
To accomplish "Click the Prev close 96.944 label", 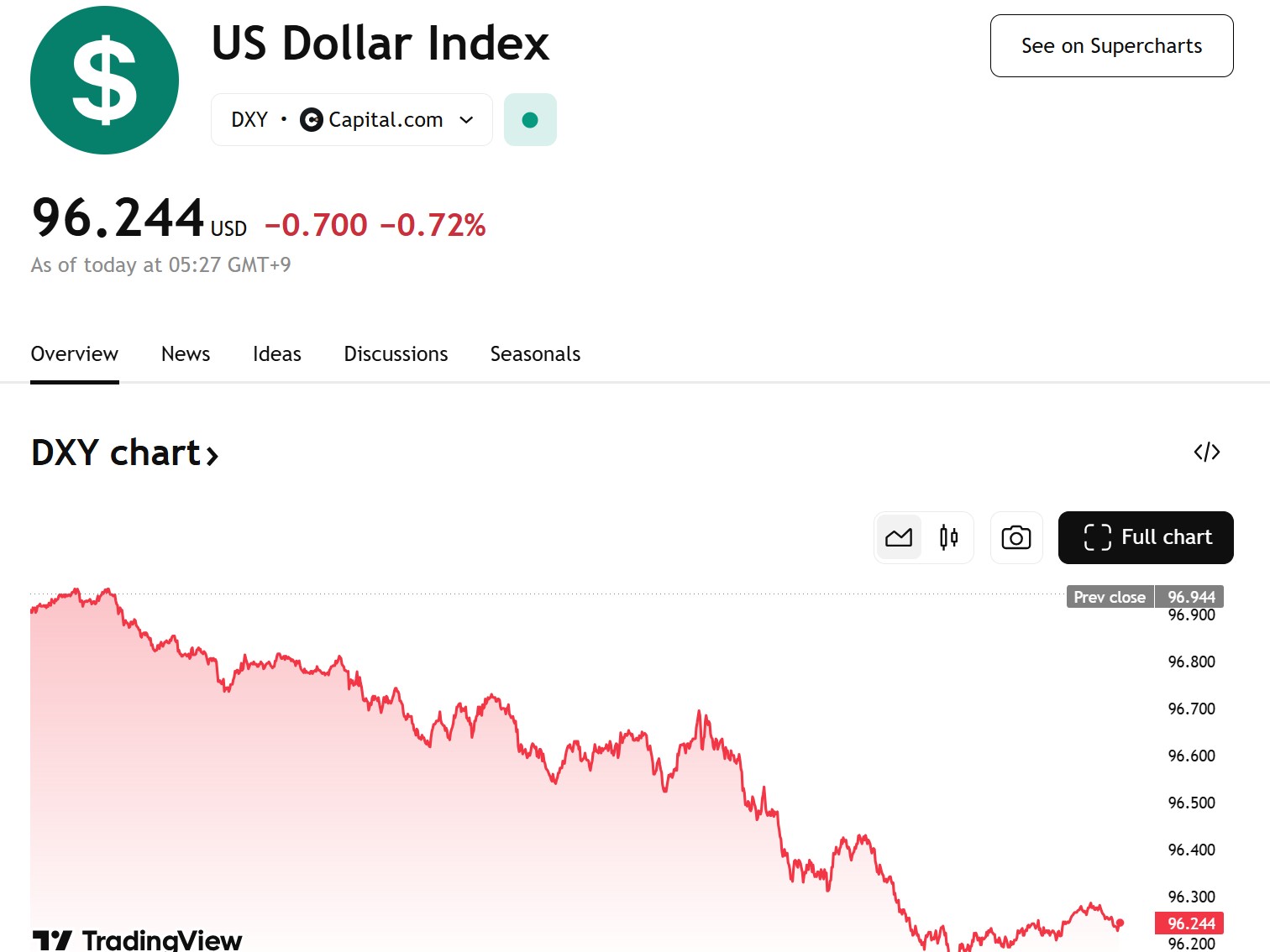I will [1145, 597].
